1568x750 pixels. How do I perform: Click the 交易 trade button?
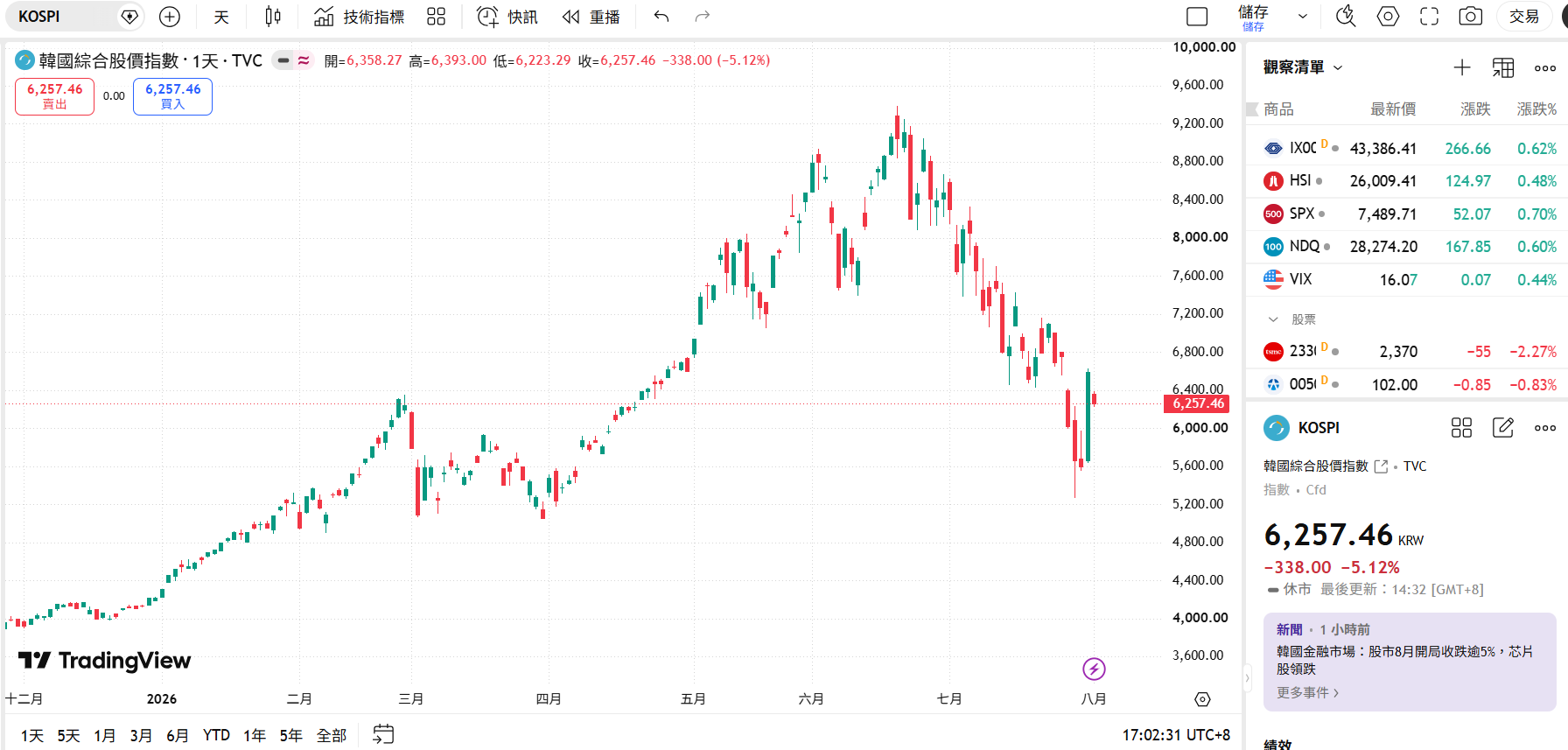[x=1524, y=17]
